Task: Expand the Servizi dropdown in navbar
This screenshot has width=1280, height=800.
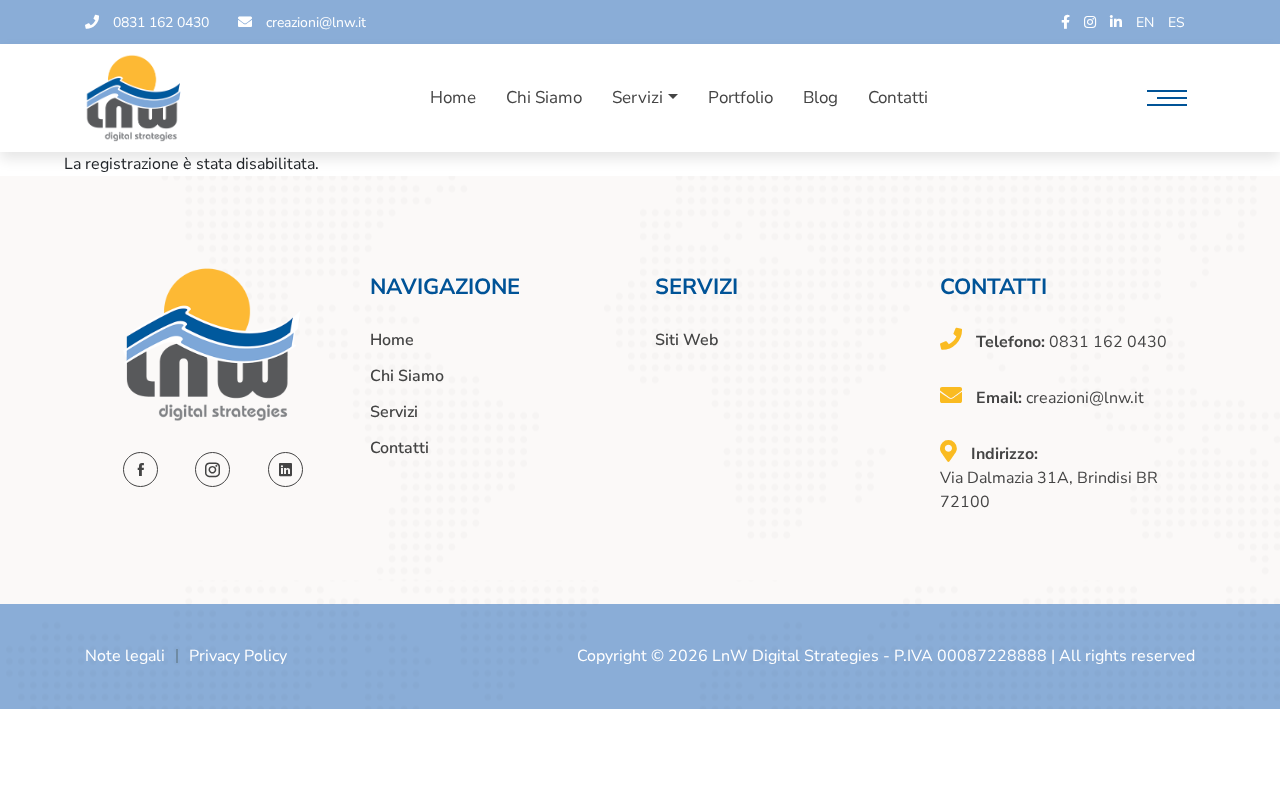Action: [645, 97]
